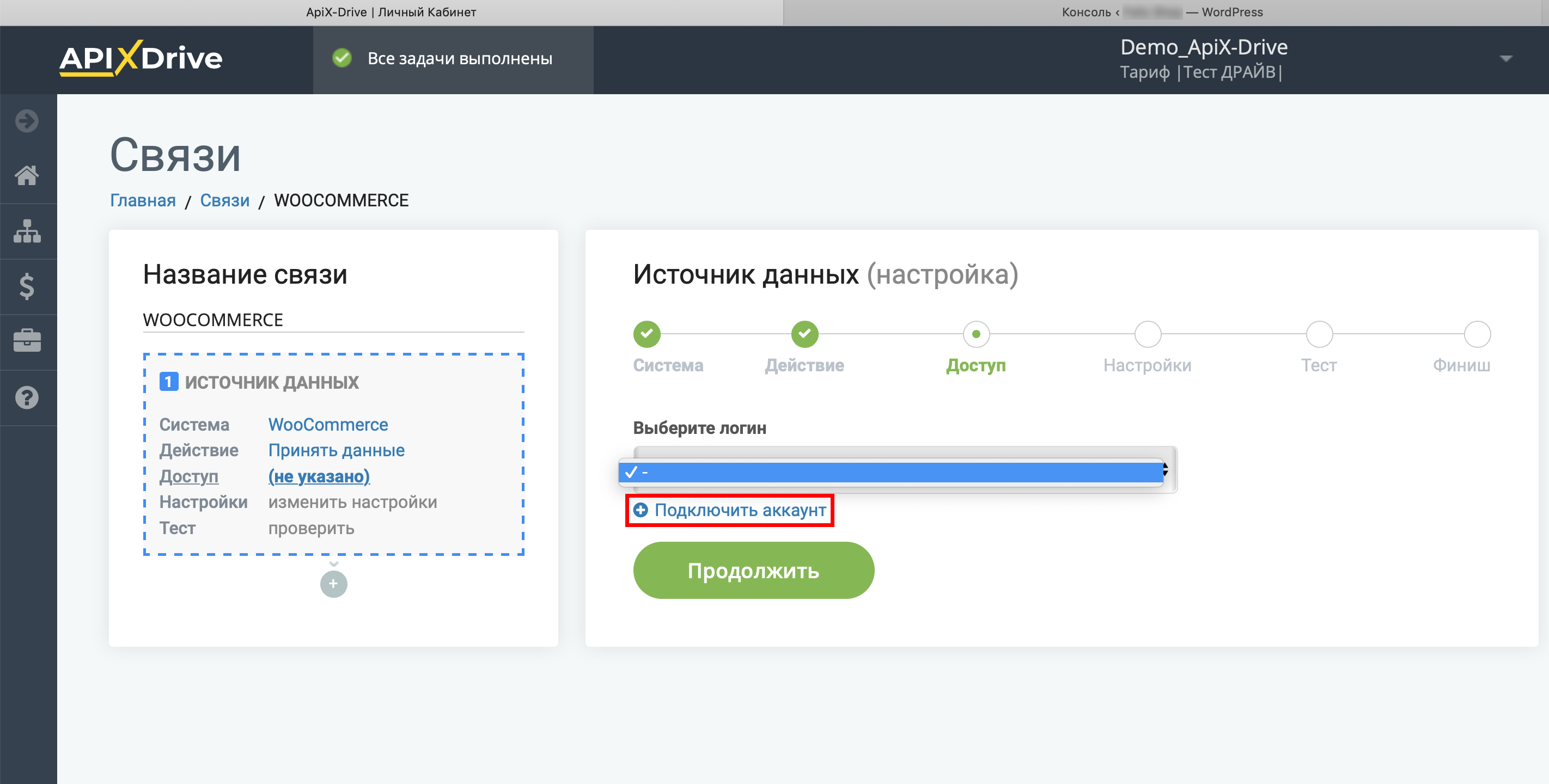Click the Тест step label
1549x784 pixels.
(1319, 365)
